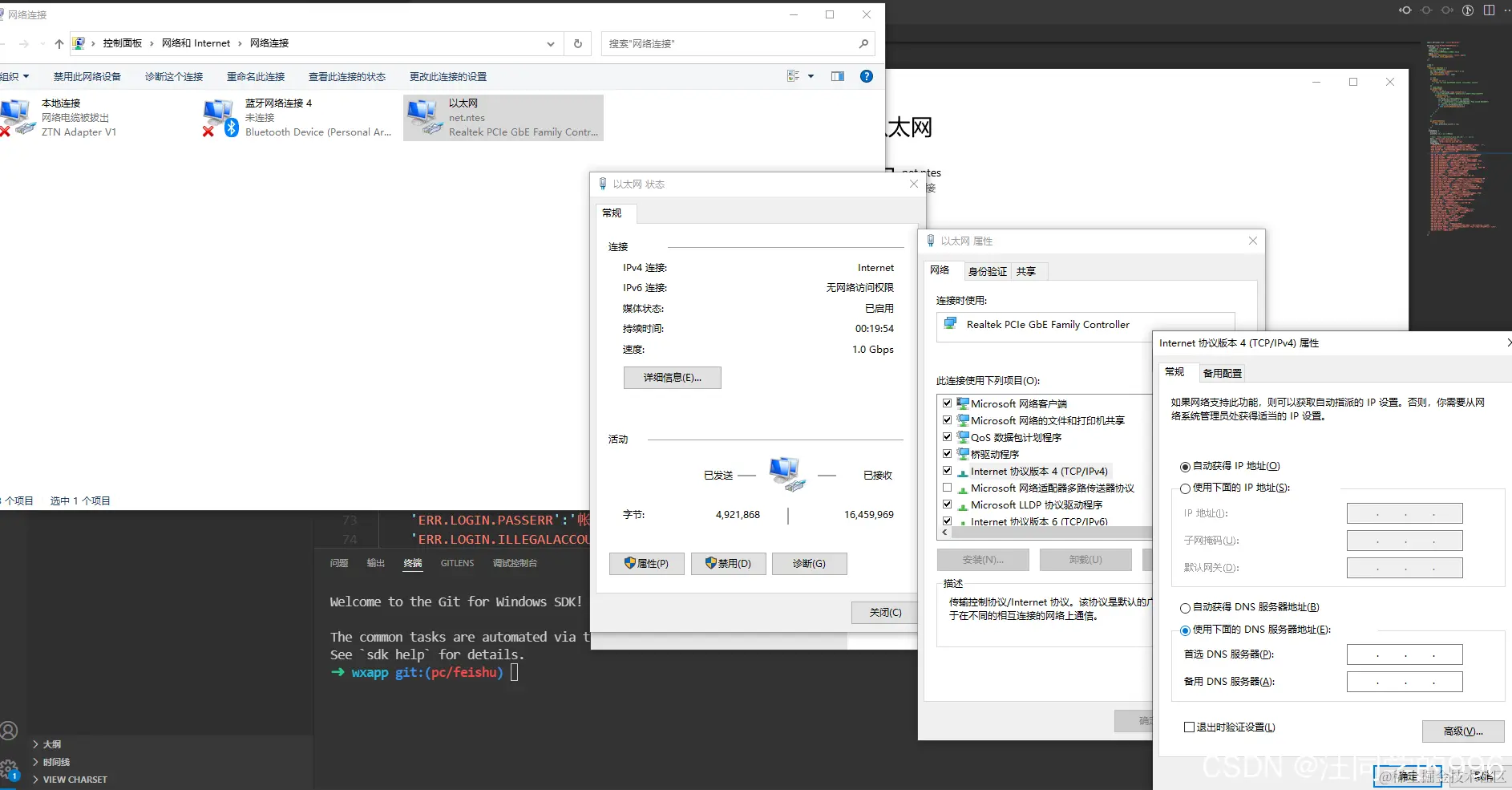This screenshot has width=1512, height=790.
Task: Toggle the preview pane icon in toolbar
Action: tap(838, 76)
